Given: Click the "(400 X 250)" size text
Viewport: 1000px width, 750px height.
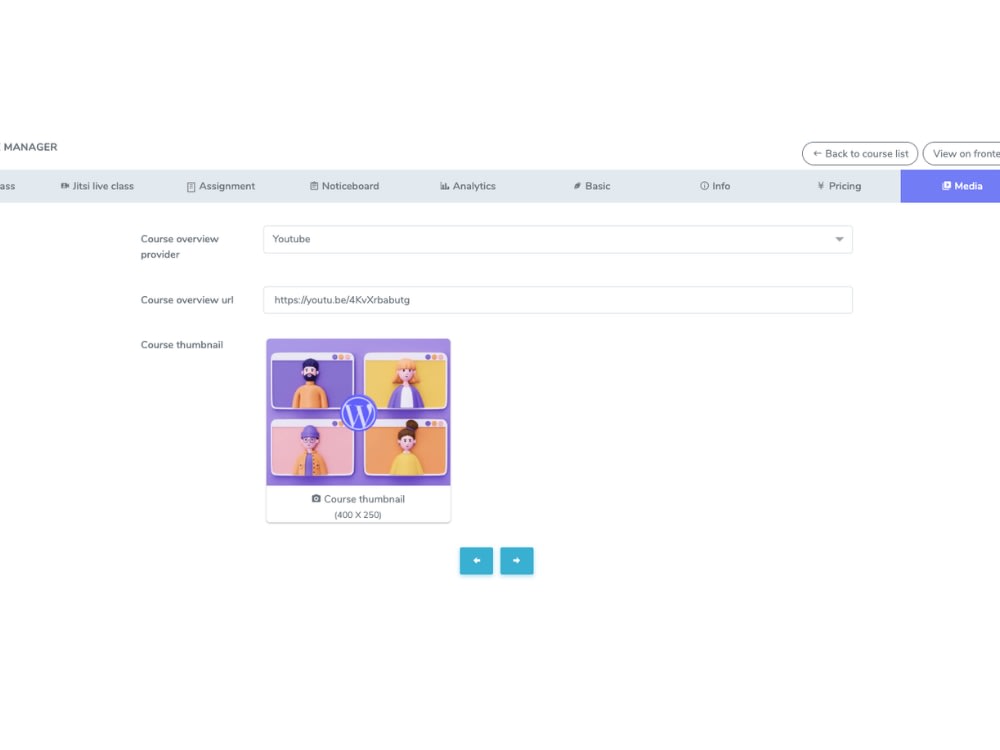Looking at the screenshot, I should (358, 515).
